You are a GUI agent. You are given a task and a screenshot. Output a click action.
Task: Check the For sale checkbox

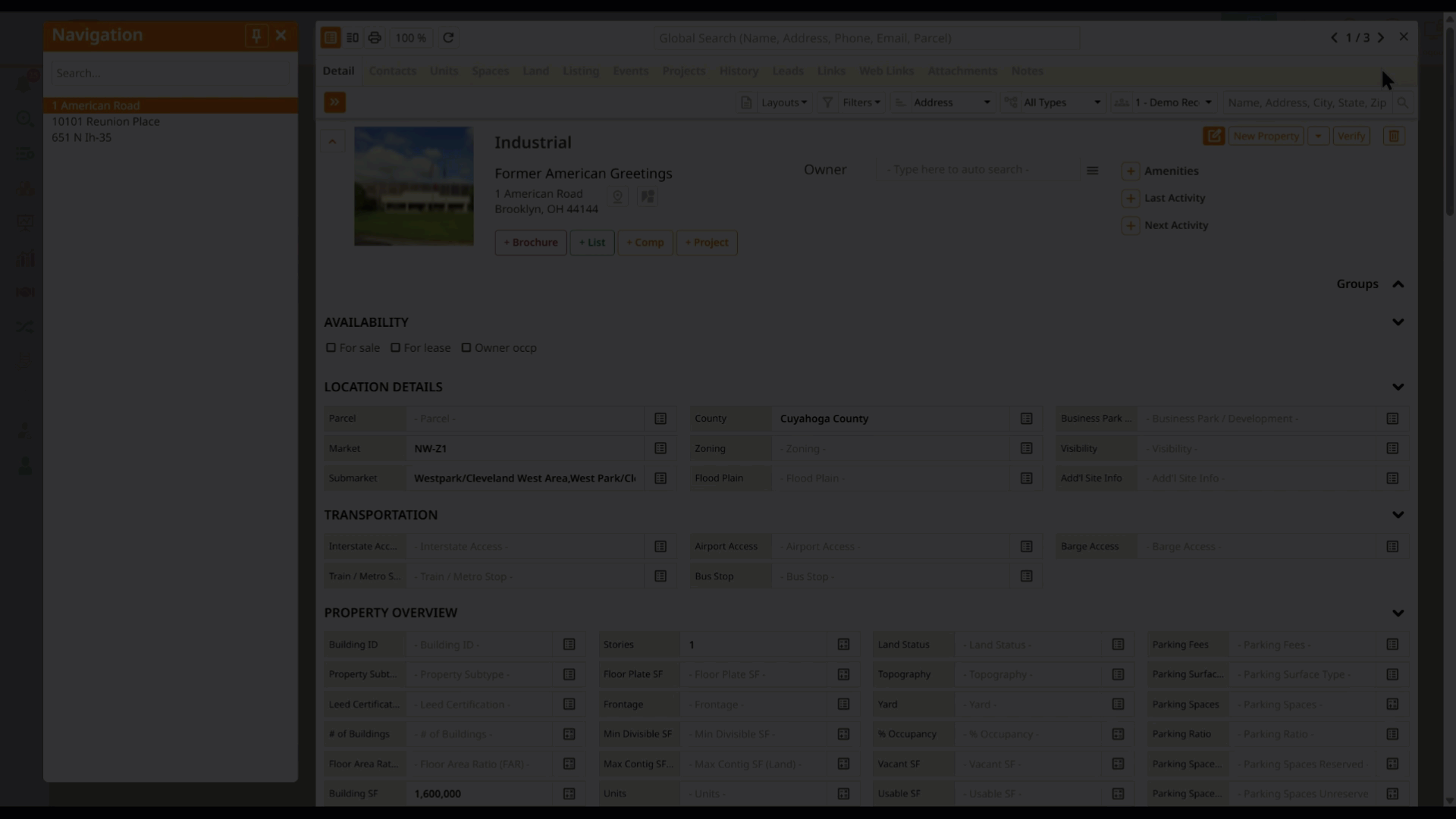[x=331, y=348]
